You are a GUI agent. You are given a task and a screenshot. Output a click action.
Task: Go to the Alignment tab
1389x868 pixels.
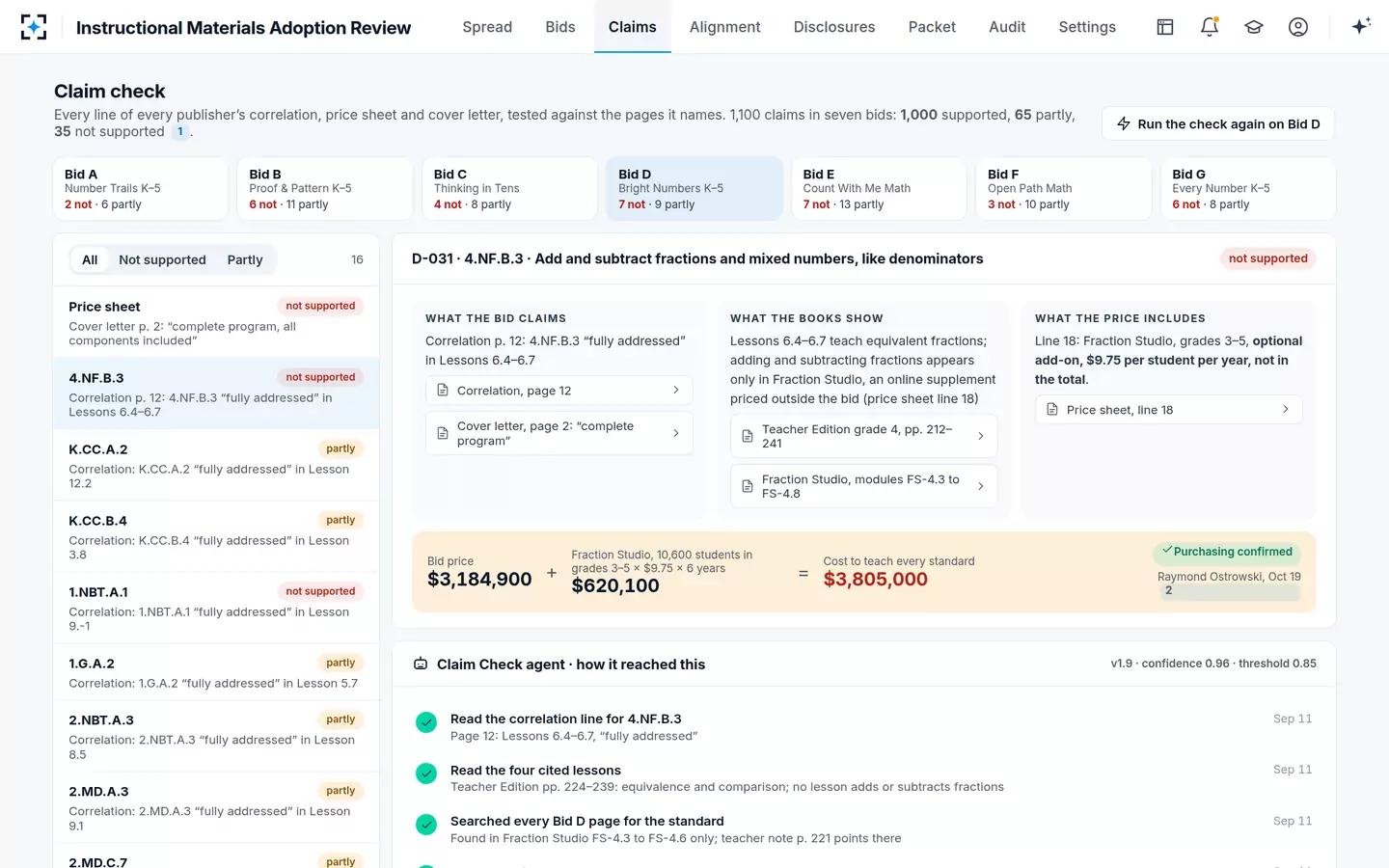point(725,27)
